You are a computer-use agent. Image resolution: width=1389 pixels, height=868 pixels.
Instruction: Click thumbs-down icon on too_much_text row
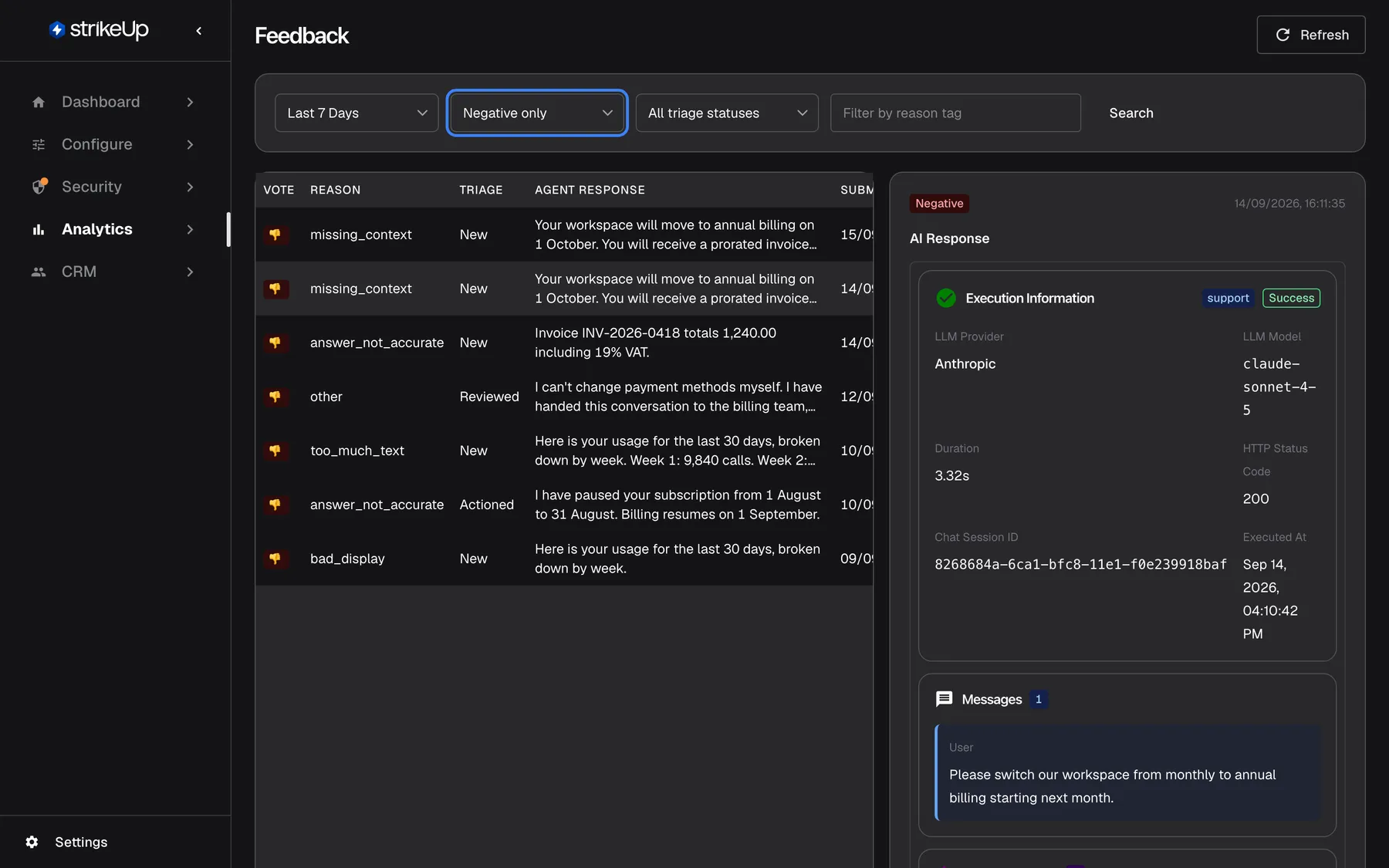tap(275, 450)
